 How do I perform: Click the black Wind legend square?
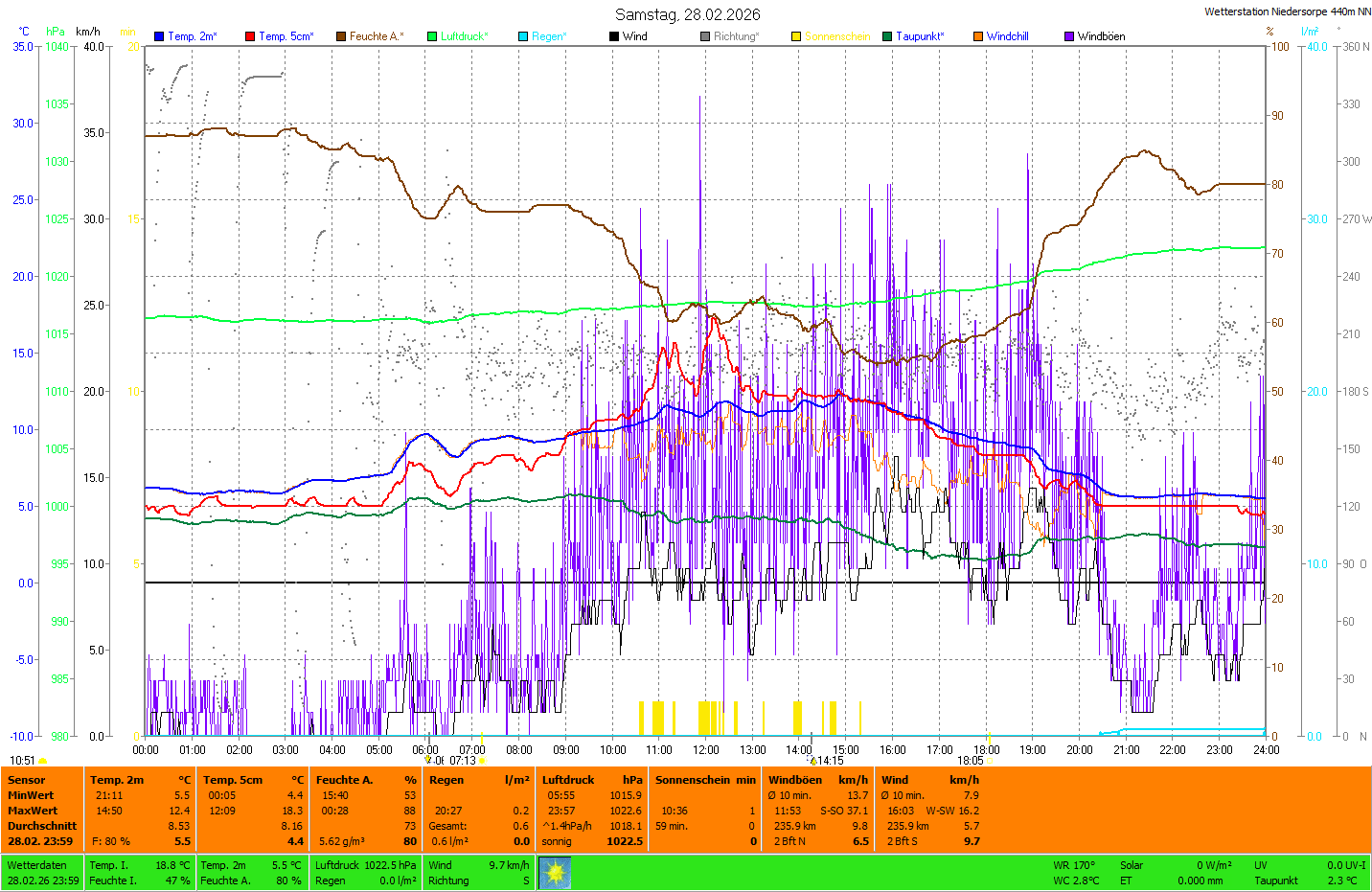[614, 36]
